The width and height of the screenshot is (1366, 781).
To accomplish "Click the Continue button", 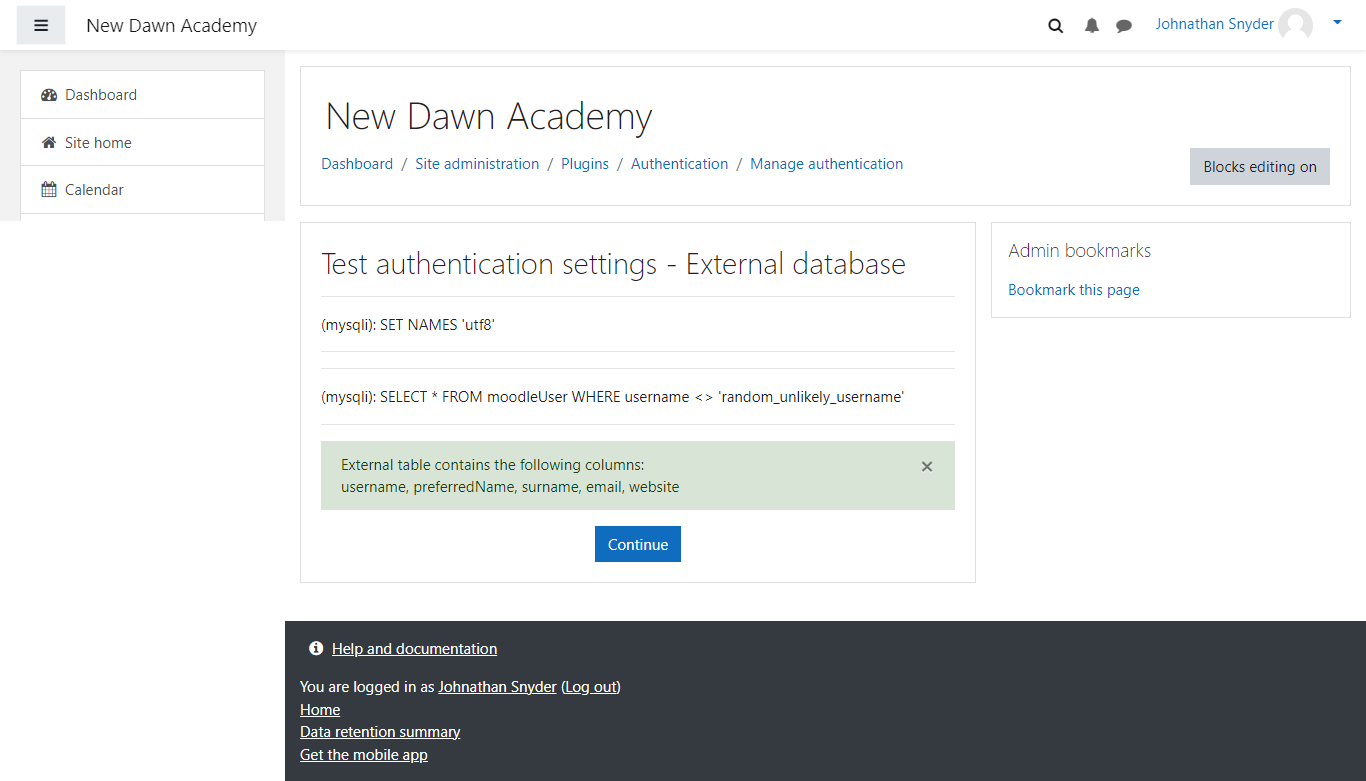I will 638,544.
